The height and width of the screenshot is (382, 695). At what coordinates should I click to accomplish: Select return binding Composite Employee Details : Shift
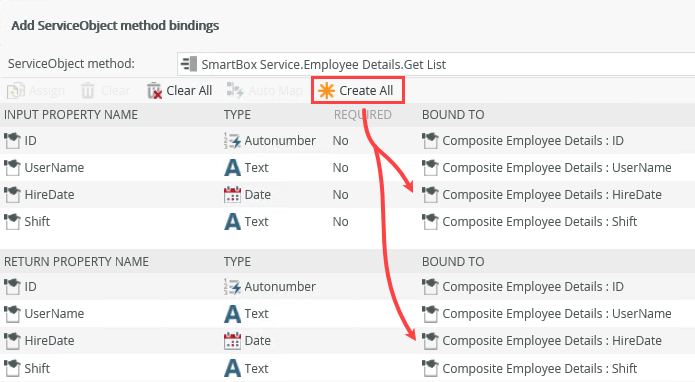point(539,368)
